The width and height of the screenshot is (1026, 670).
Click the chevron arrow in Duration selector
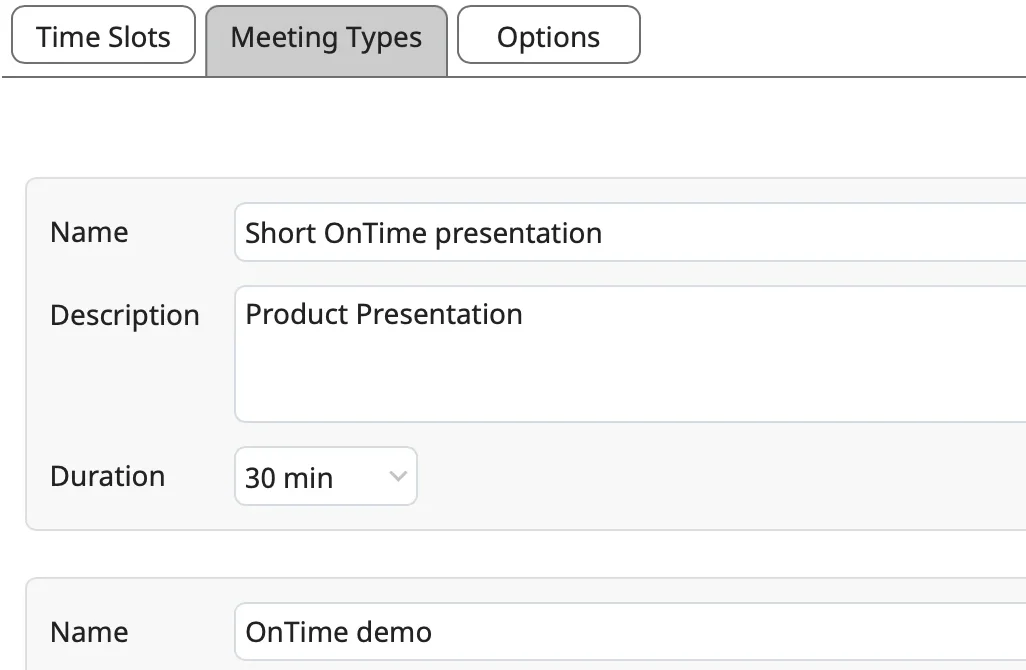click(x=397, y=476)
